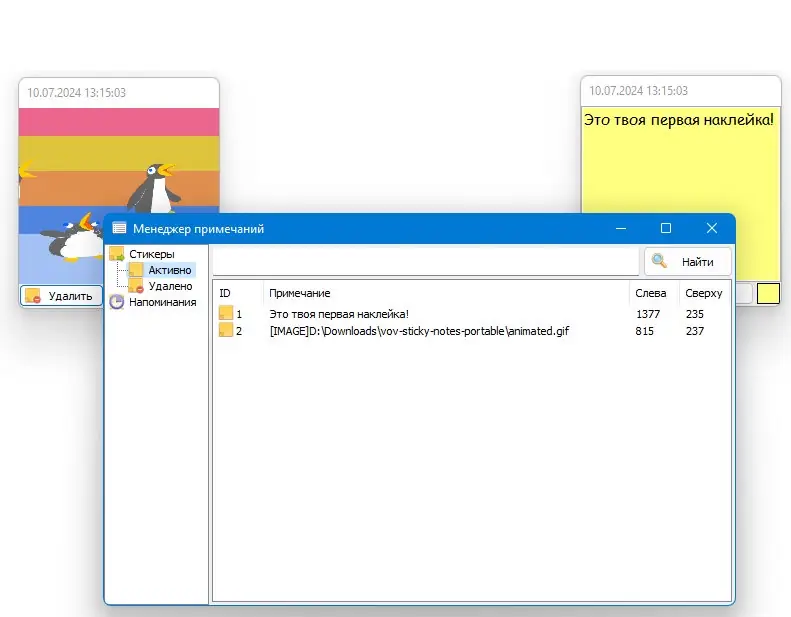The image size is (791, 617).
Task: Click the Стикеры folder icon
Action: [117, 253]
